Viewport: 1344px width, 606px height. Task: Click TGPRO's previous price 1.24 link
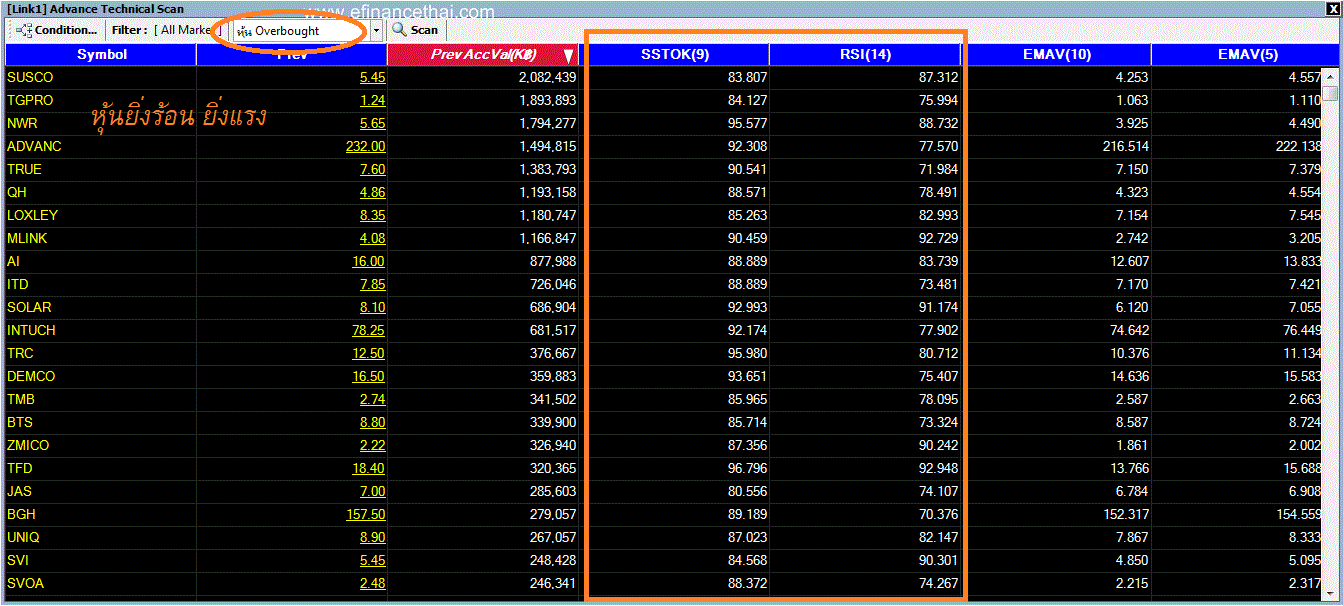pos(373,100)
